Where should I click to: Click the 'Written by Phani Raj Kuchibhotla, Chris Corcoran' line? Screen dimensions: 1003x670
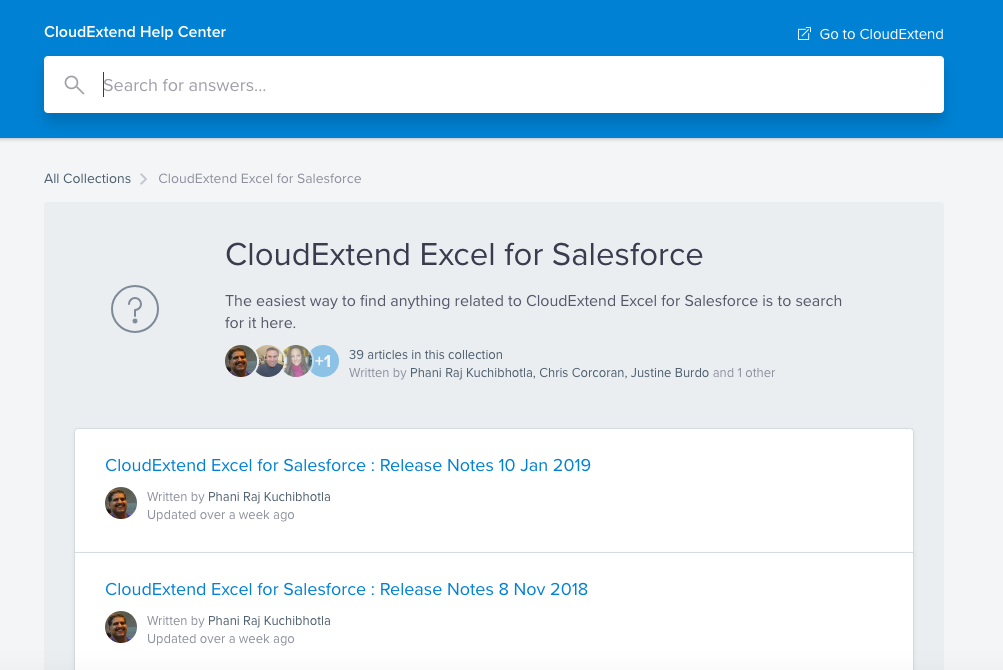[562, 372]
